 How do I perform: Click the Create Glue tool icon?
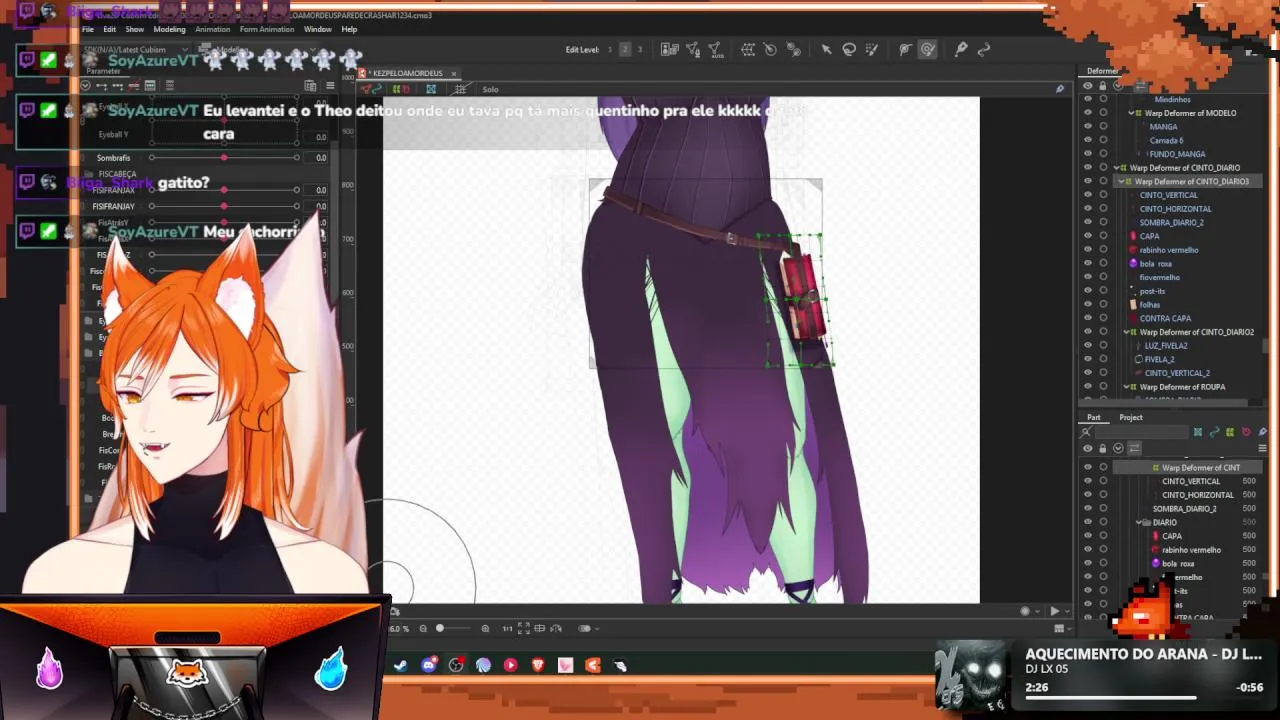point(793,49)
